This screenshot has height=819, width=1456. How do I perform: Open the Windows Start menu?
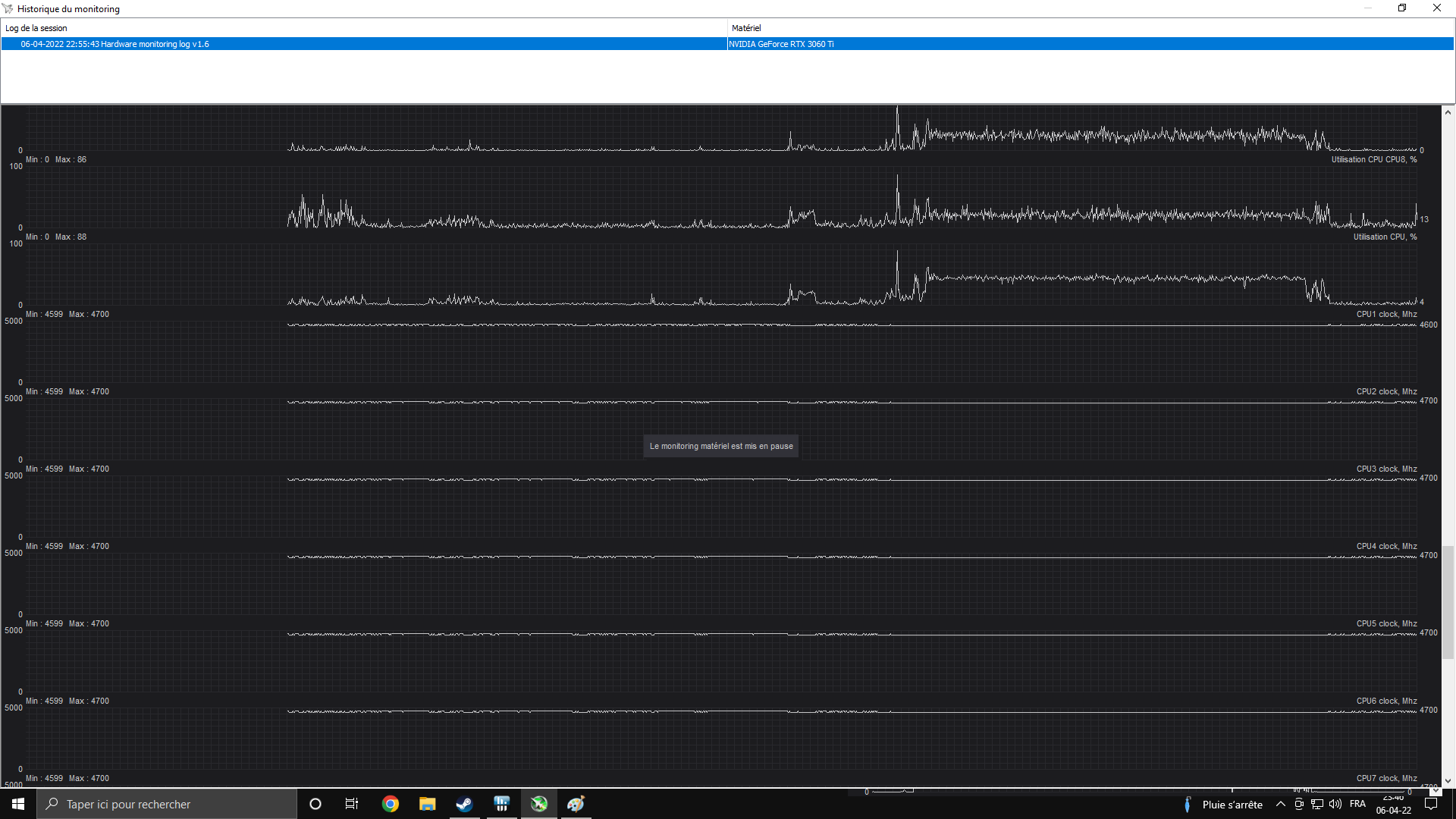[x=18, y=804]
